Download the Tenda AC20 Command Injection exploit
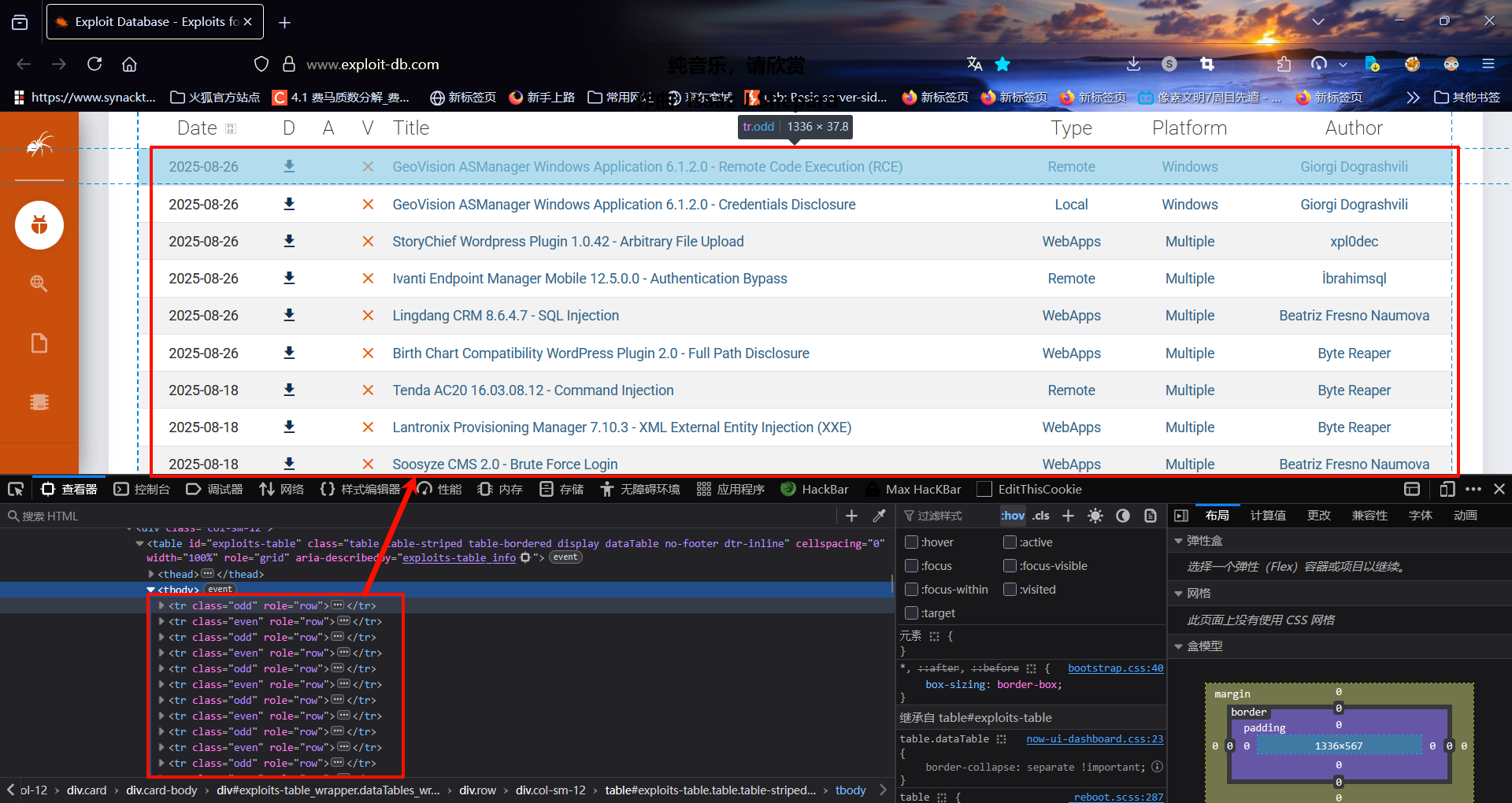Viewport: 1512px width, 803px height. pyautogui.click(x=289, y=390)
